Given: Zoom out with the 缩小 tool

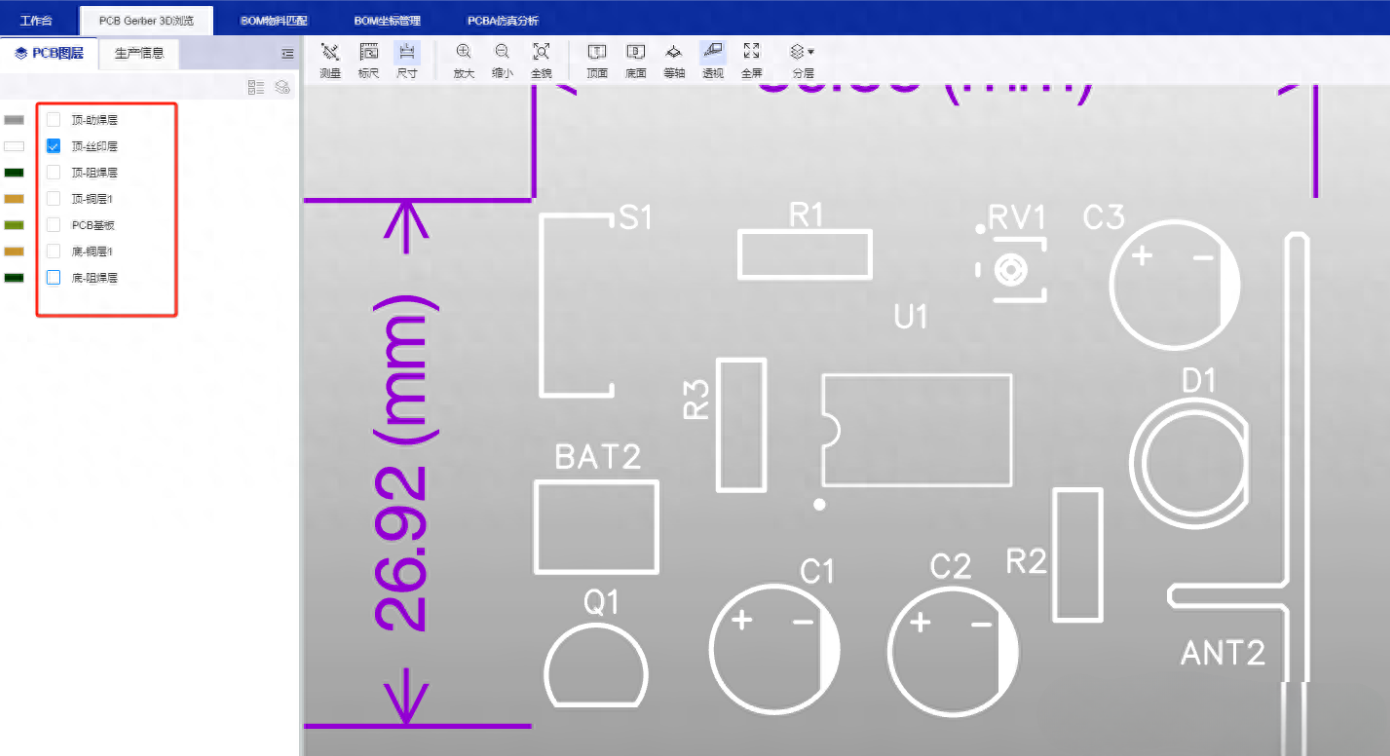Looking at the screenshot, I should point(502,60).
